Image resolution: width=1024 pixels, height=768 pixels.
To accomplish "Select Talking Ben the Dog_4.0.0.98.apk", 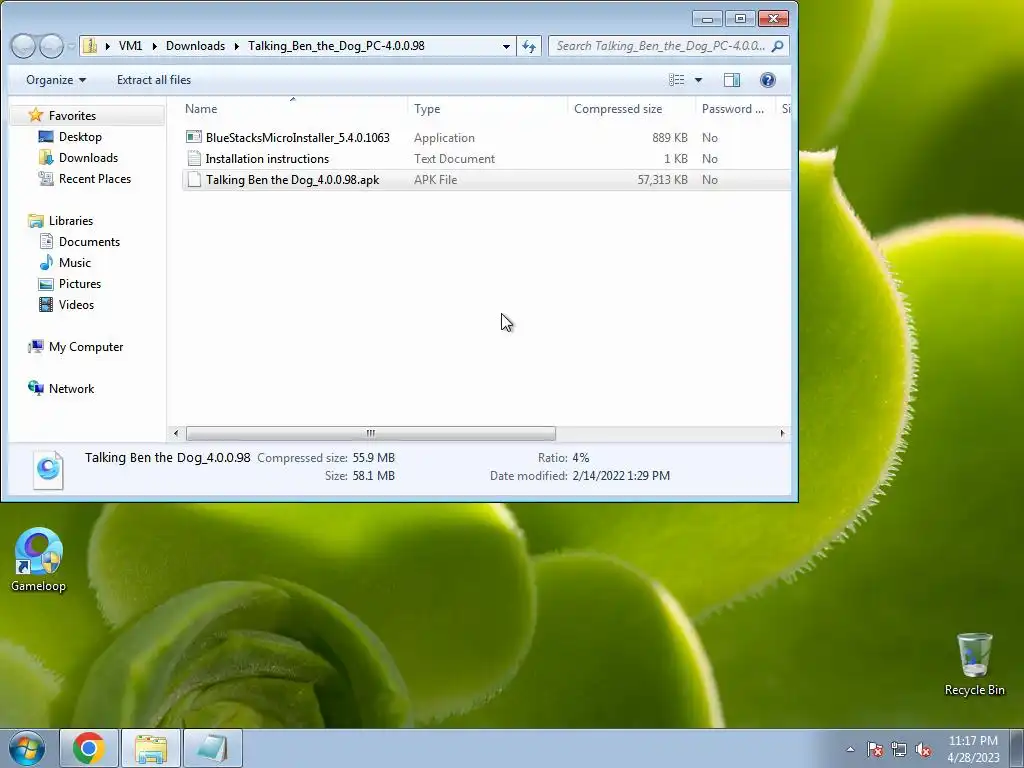I will pos(292,180).
